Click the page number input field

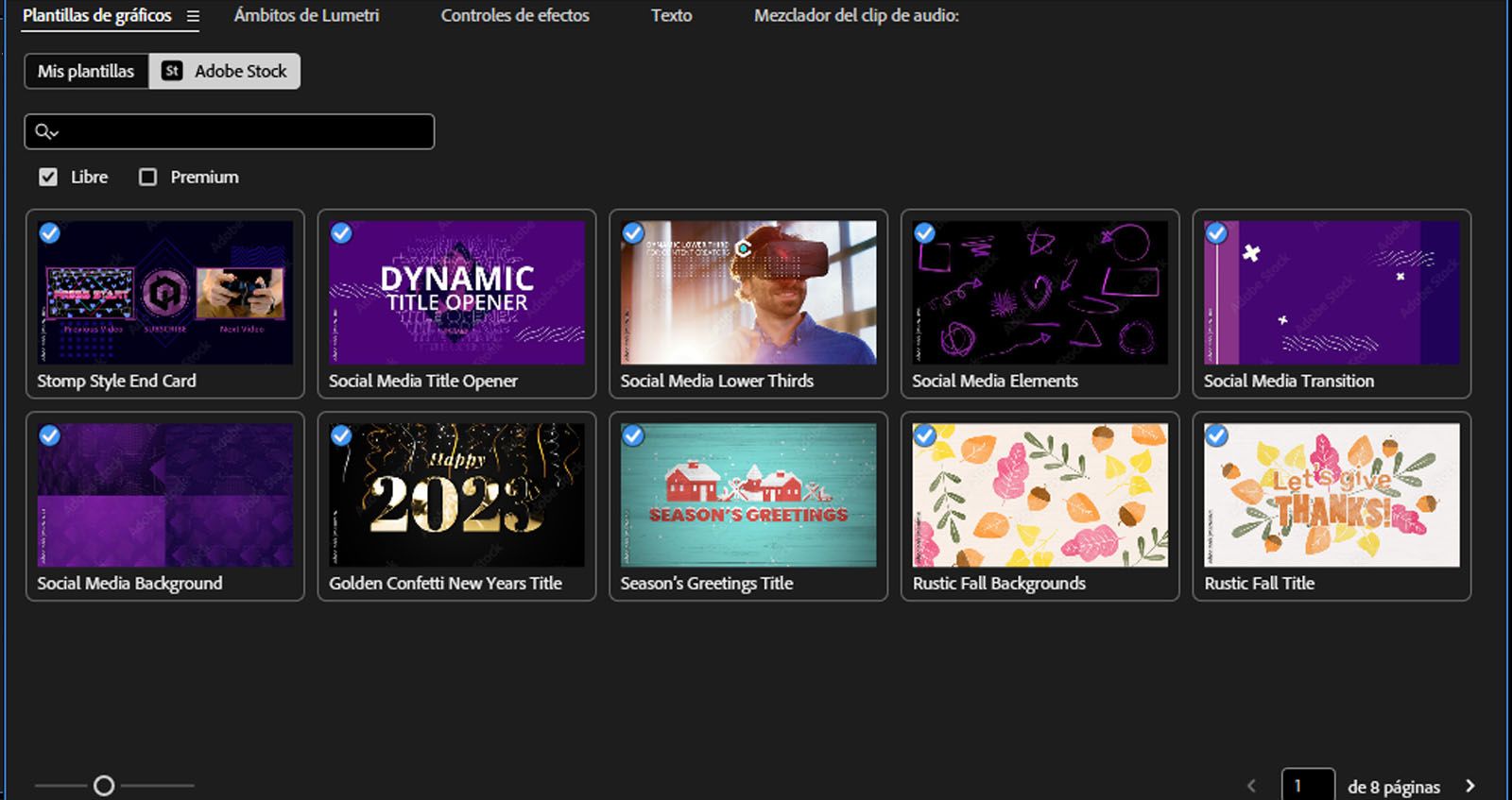click(1308, 786)
